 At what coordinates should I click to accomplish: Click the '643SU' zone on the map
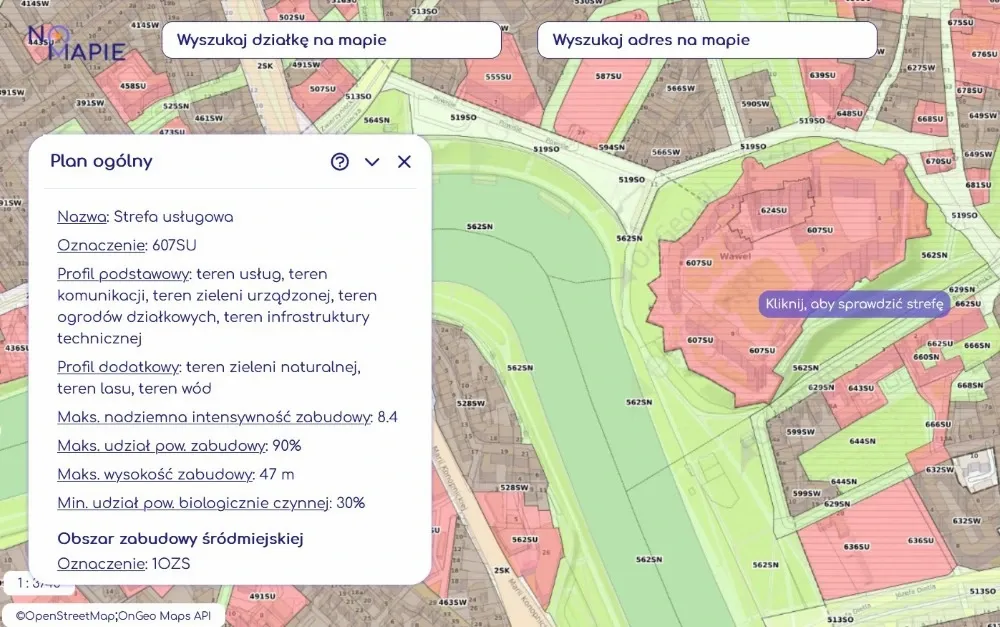coord(861,388)
